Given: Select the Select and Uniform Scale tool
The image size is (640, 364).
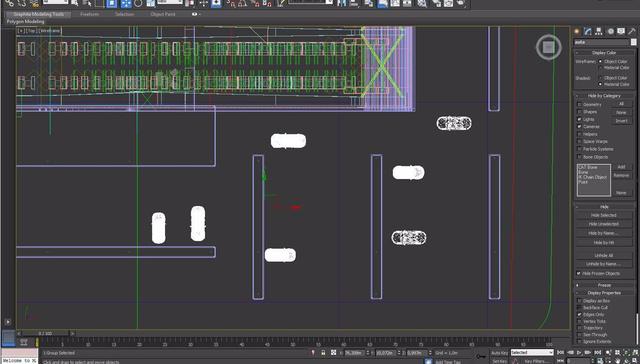Looking at the screenshot, I should (151, 3).
